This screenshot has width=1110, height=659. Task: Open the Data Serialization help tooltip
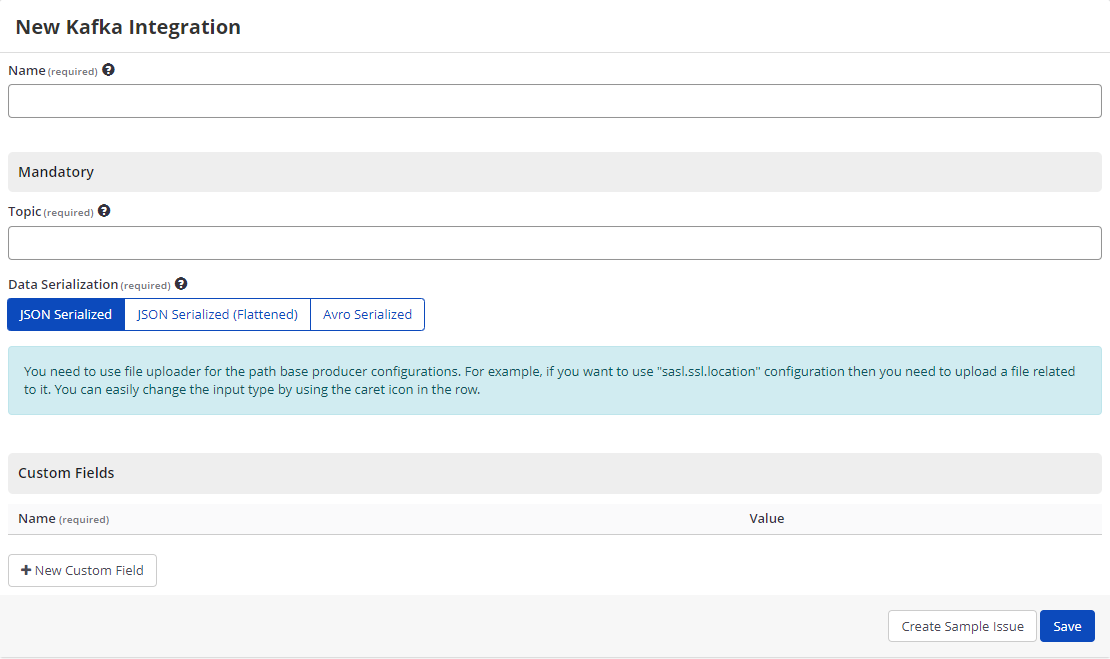181,283
